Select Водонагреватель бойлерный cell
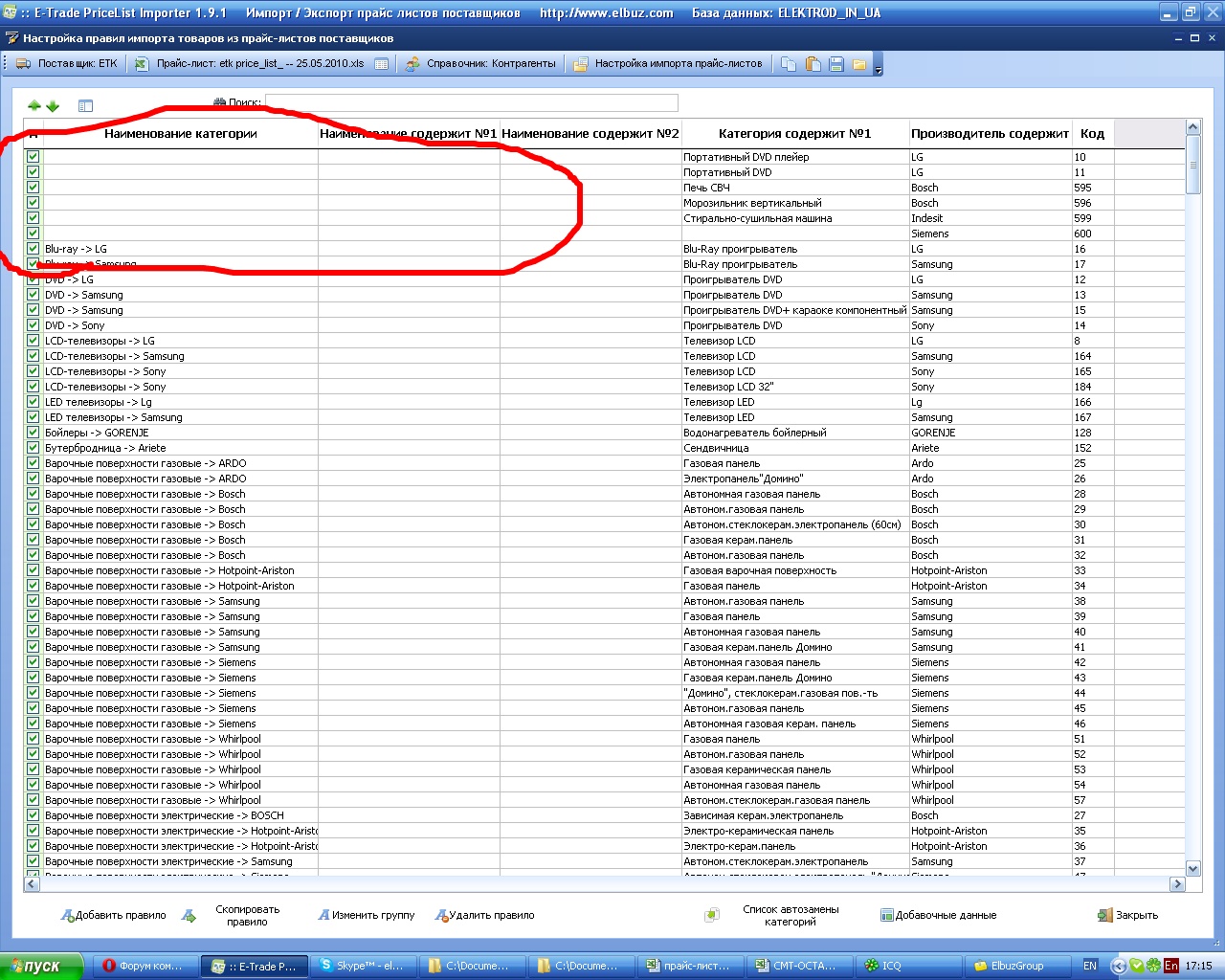The image size is (1225, 980). point(795,433)
